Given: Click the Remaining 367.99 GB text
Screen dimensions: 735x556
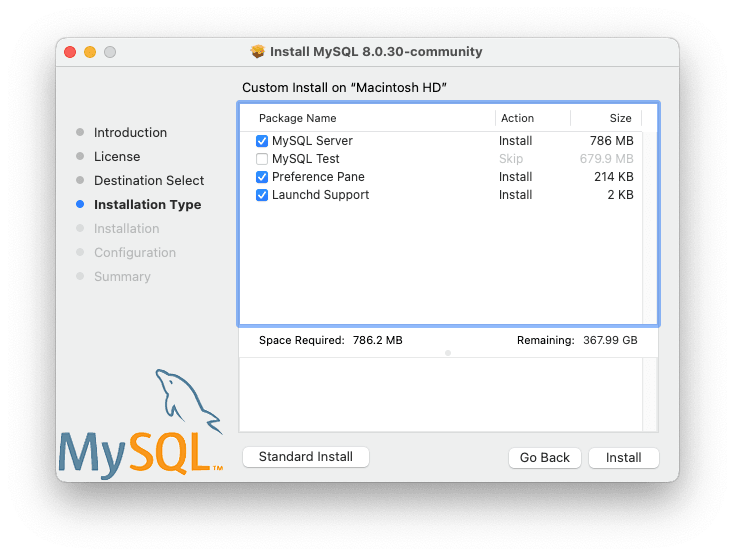Looking at the screenshot, I should (x=577, y=340).
